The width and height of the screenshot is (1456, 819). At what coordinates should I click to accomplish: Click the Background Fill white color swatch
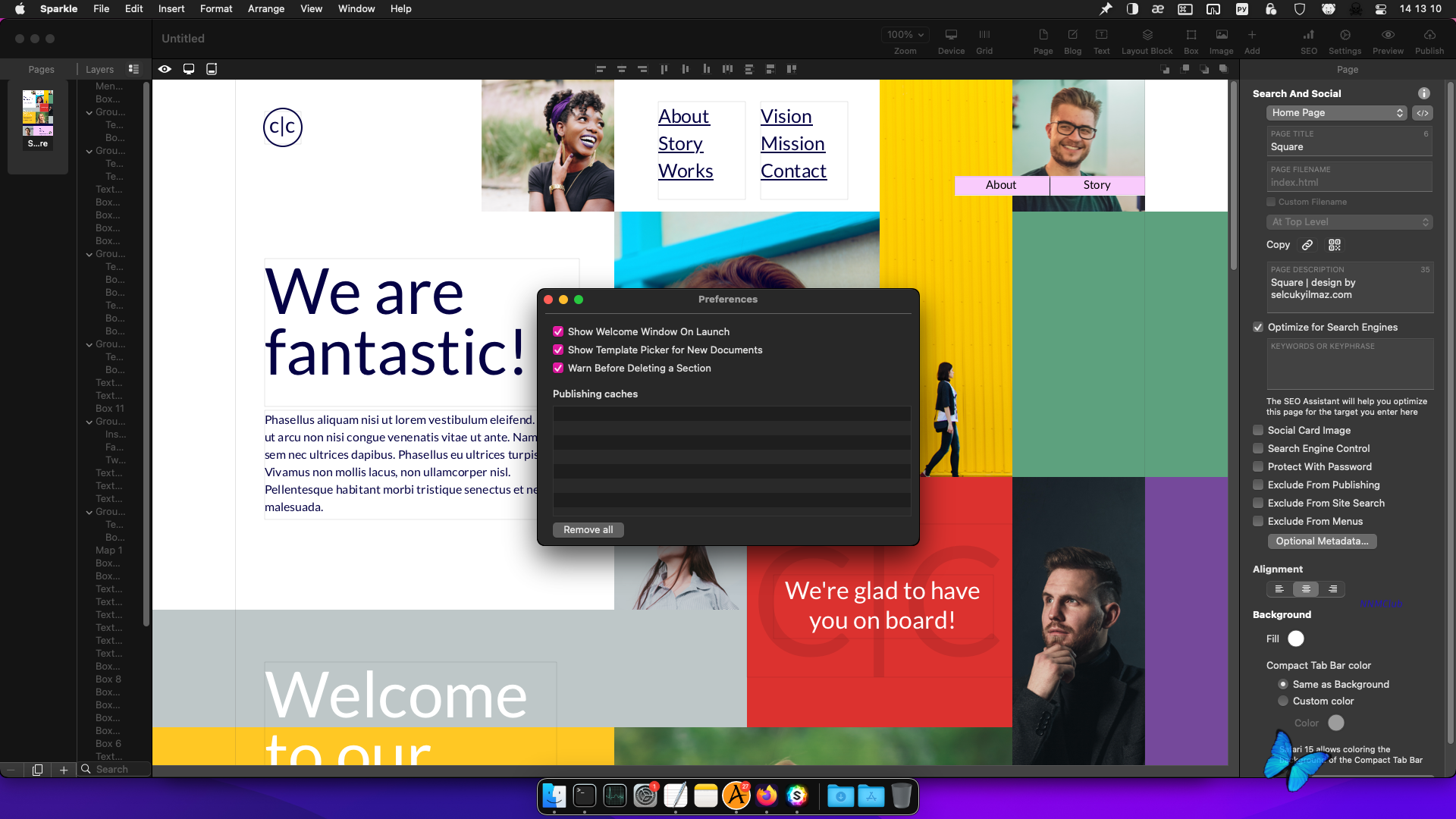tap(1296, 639)
